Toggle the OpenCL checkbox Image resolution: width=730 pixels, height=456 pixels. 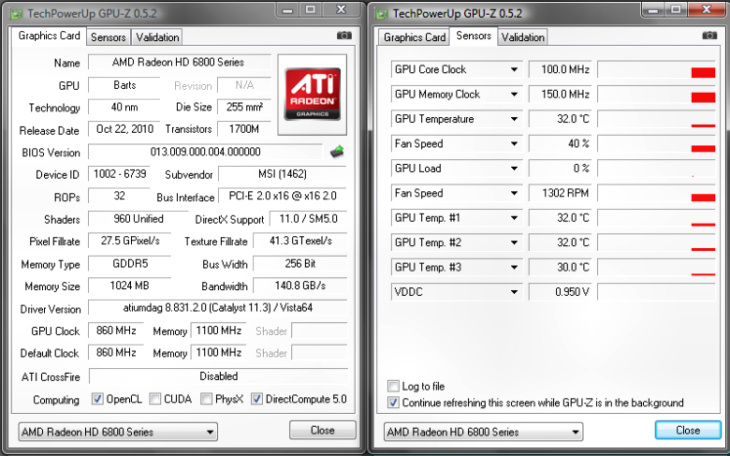point(97,399)
